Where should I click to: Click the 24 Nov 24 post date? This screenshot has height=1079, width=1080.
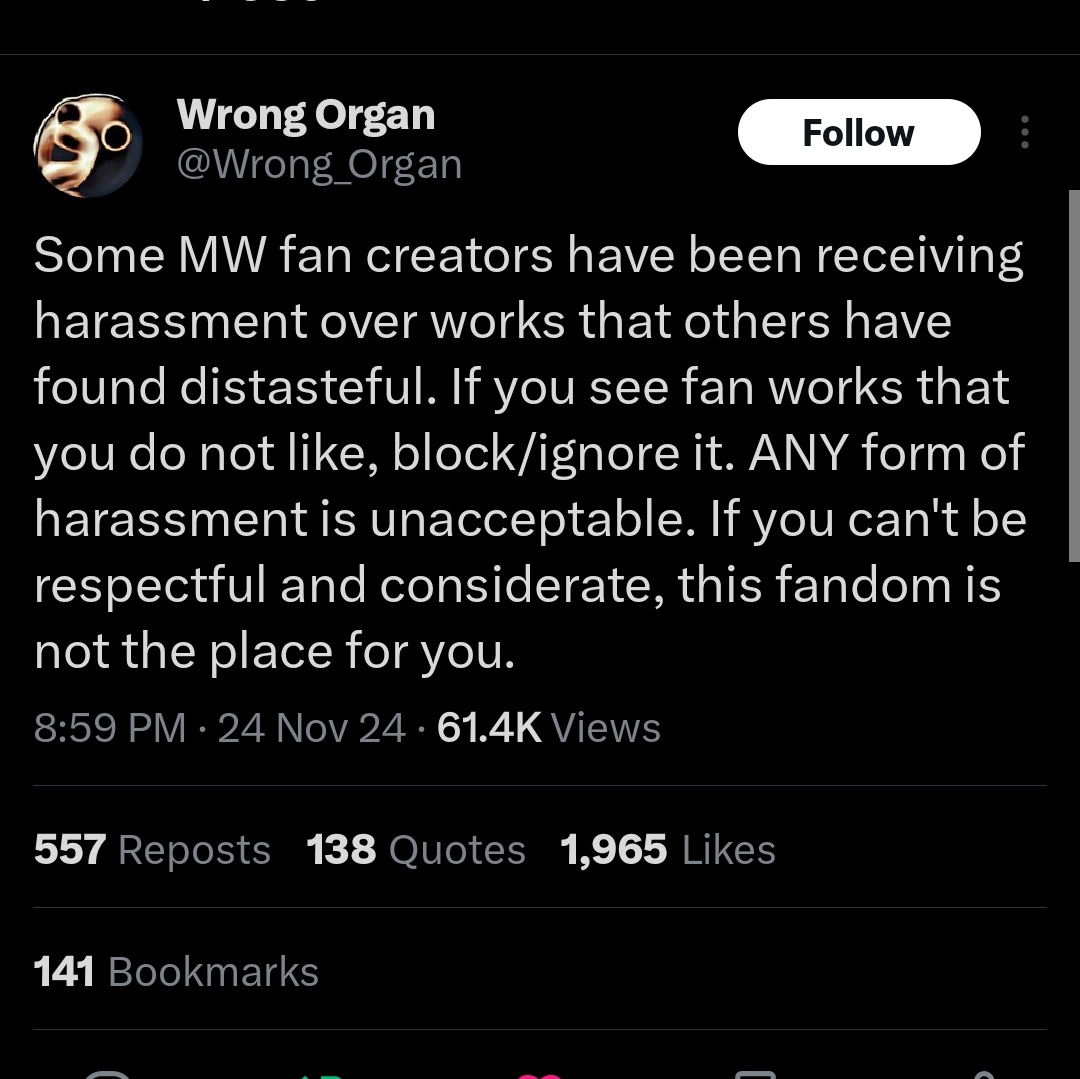[311, 728]
